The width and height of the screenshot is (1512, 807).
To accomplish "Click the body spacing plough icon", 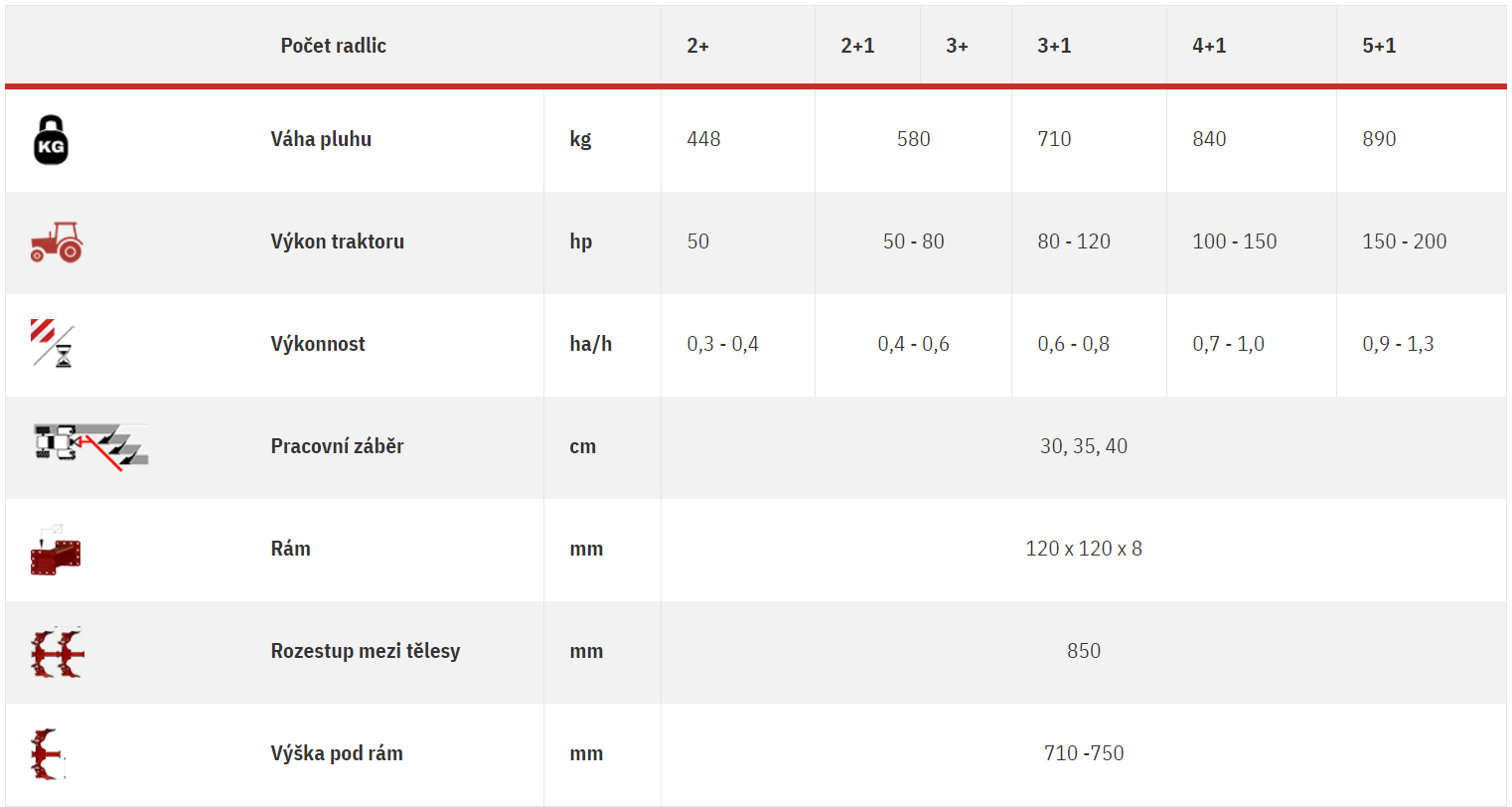I will [x=58, y=652].
